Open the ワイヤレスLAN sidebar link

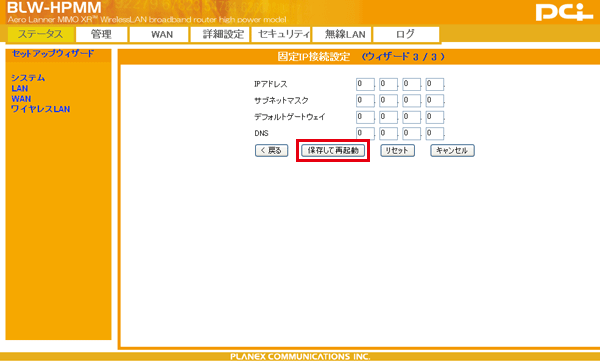(x=41, y=109)
